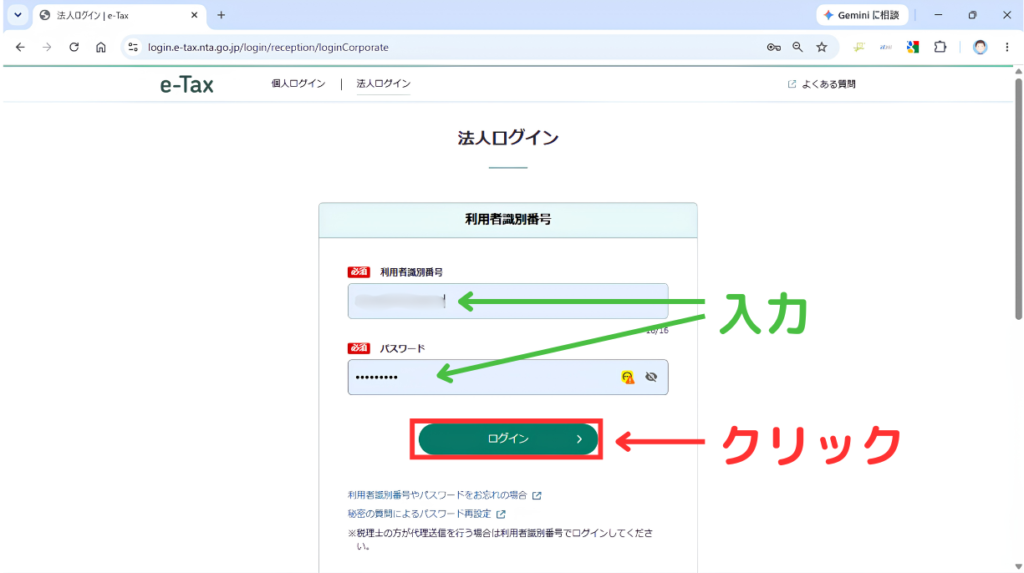This screenshot has height=573, width=1024.
Task: Open the saved passwords key icon
Action: 774,47
